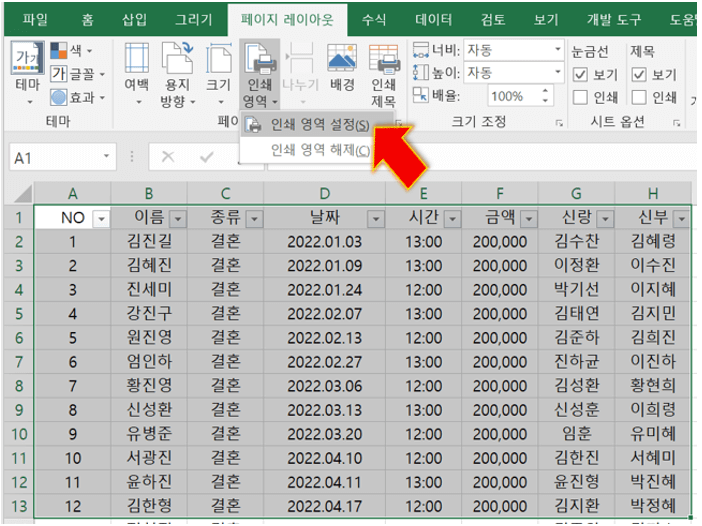This screenshot has height=526, width=702.
Task: Click cell containing 황현희
Action: click(x=653, y=386)
